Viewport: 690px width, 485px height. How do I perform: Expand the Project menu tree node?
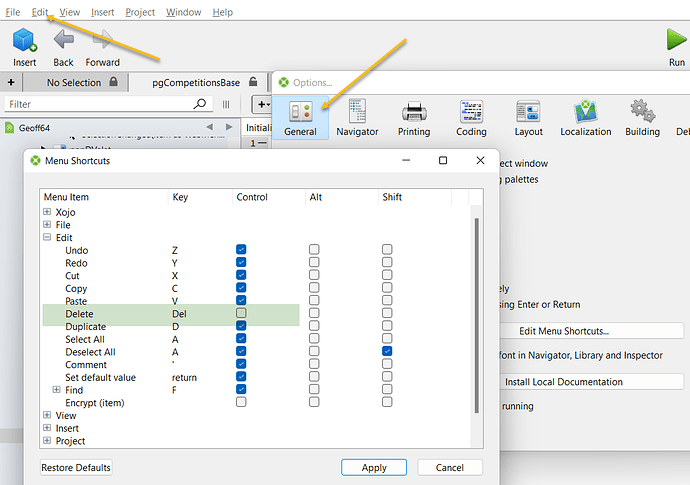pos(47,441)
